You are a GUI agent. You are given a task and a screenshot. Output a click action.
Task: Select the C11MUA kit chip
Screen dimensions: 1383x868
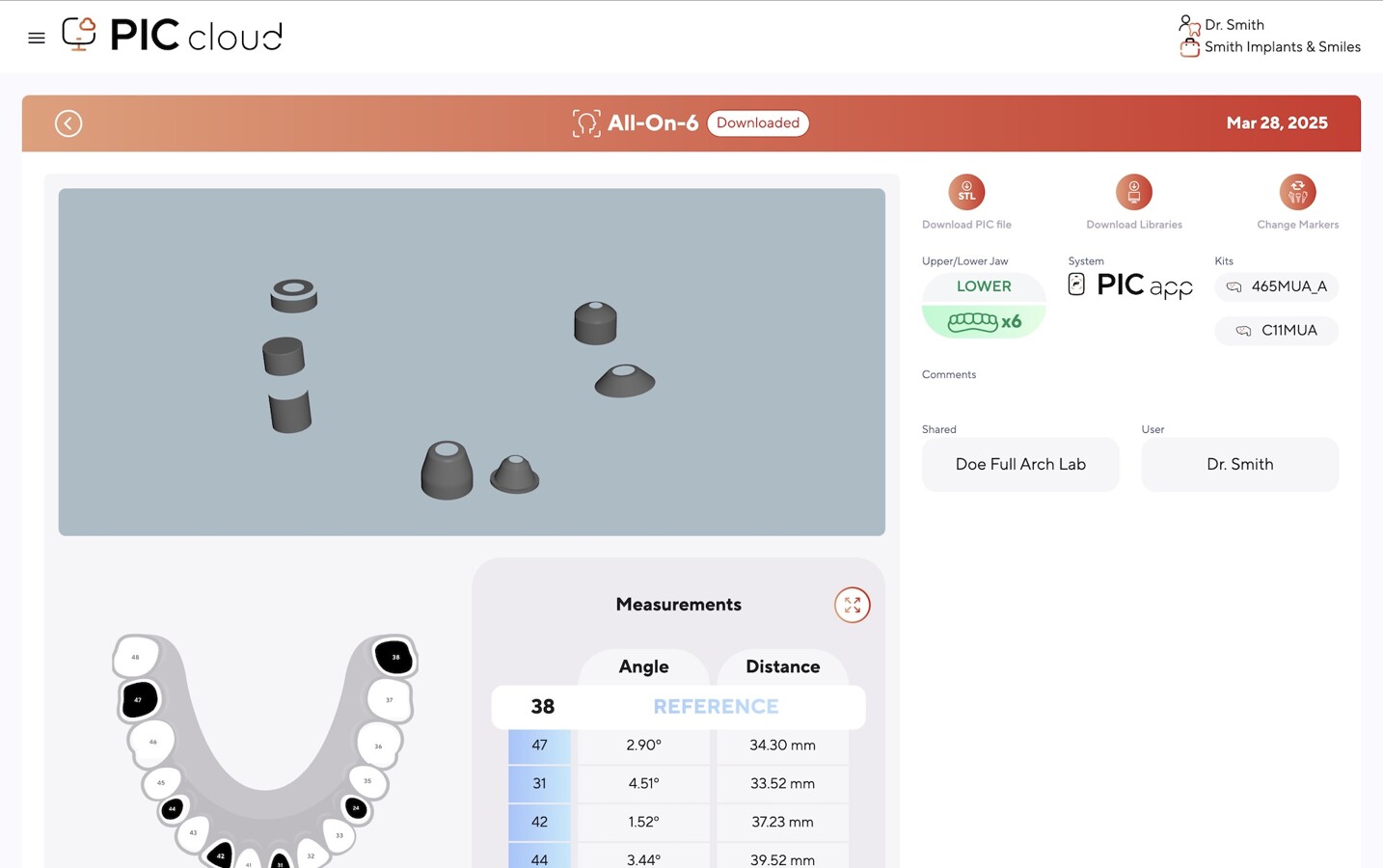[x=1276, y=331]
